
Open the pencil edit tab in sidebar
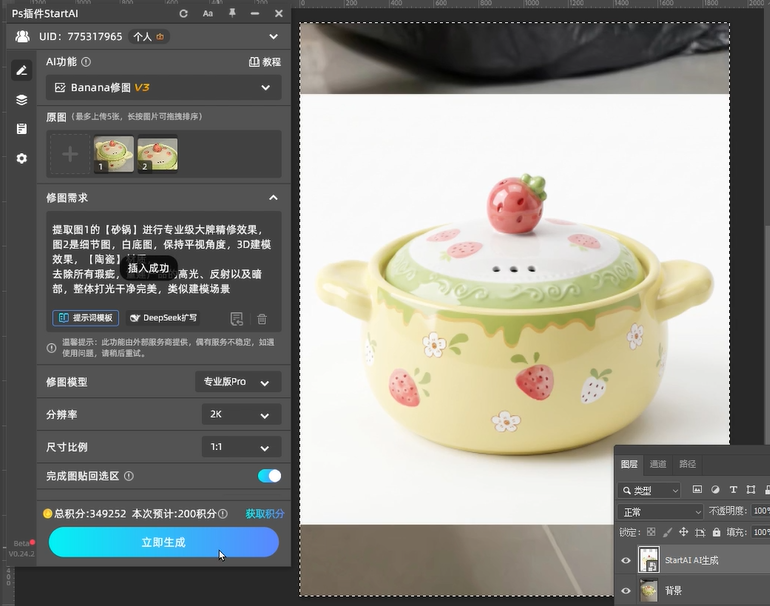coord(22,71)
